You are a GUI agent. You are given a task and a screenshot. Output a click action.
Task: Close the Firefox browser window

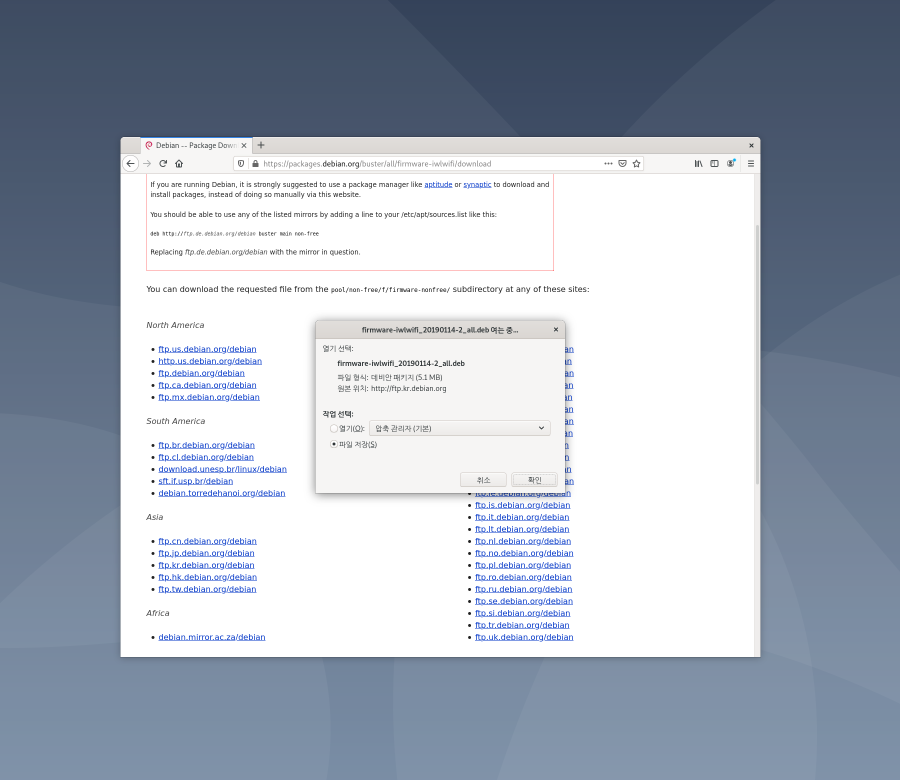click(x=751, y=146)
